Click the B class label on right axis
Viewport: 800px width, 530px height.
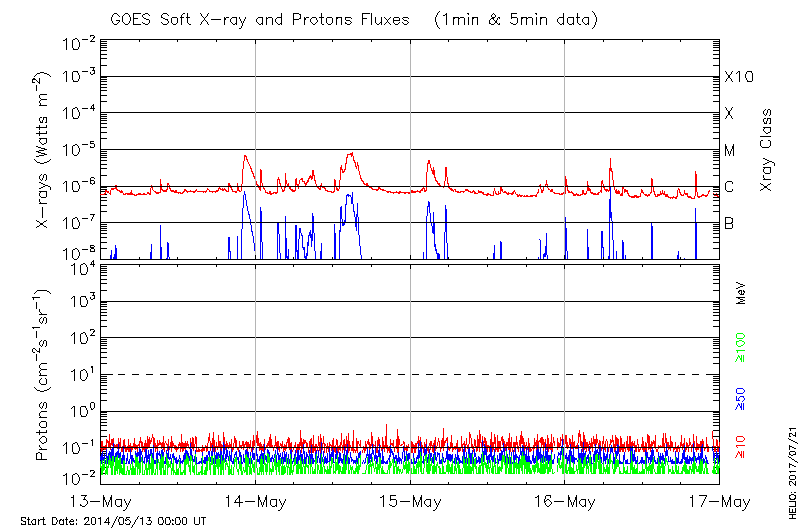[x=729, y=224]
